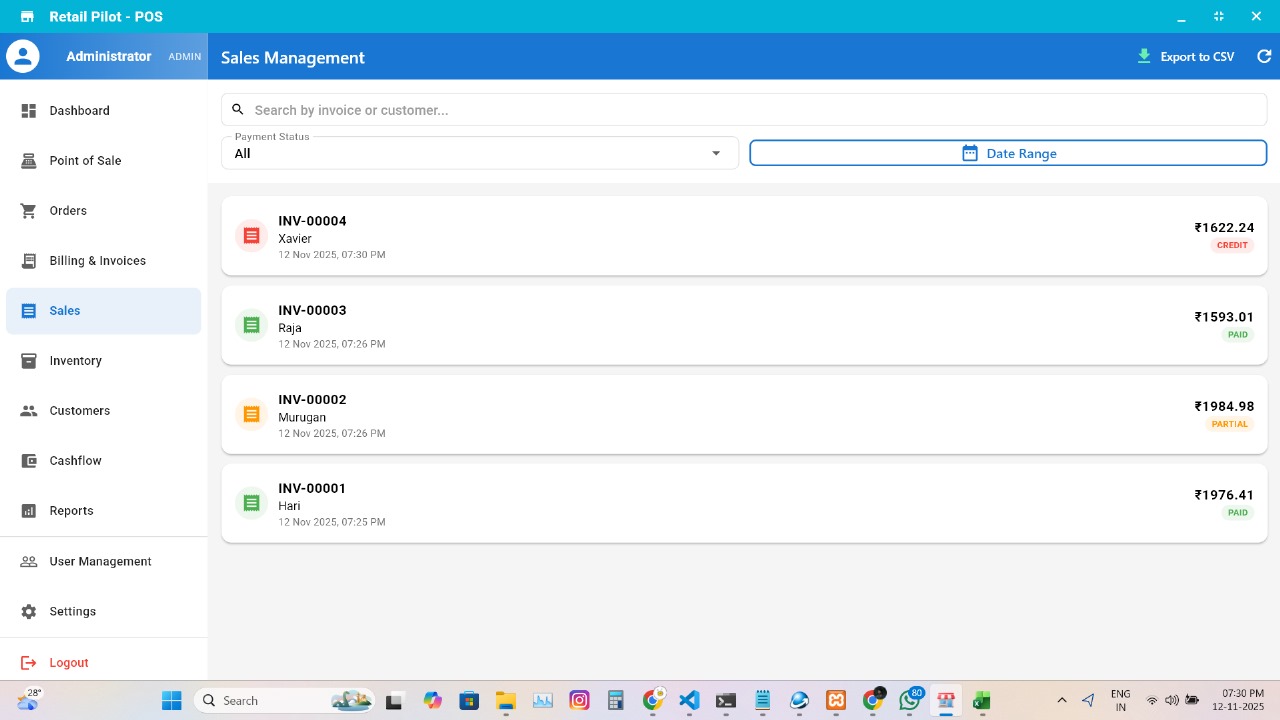Open the Payment Status dropdown
This screenshot has height=720, width=1280.
pyautogui.click(x=479, y=153)
